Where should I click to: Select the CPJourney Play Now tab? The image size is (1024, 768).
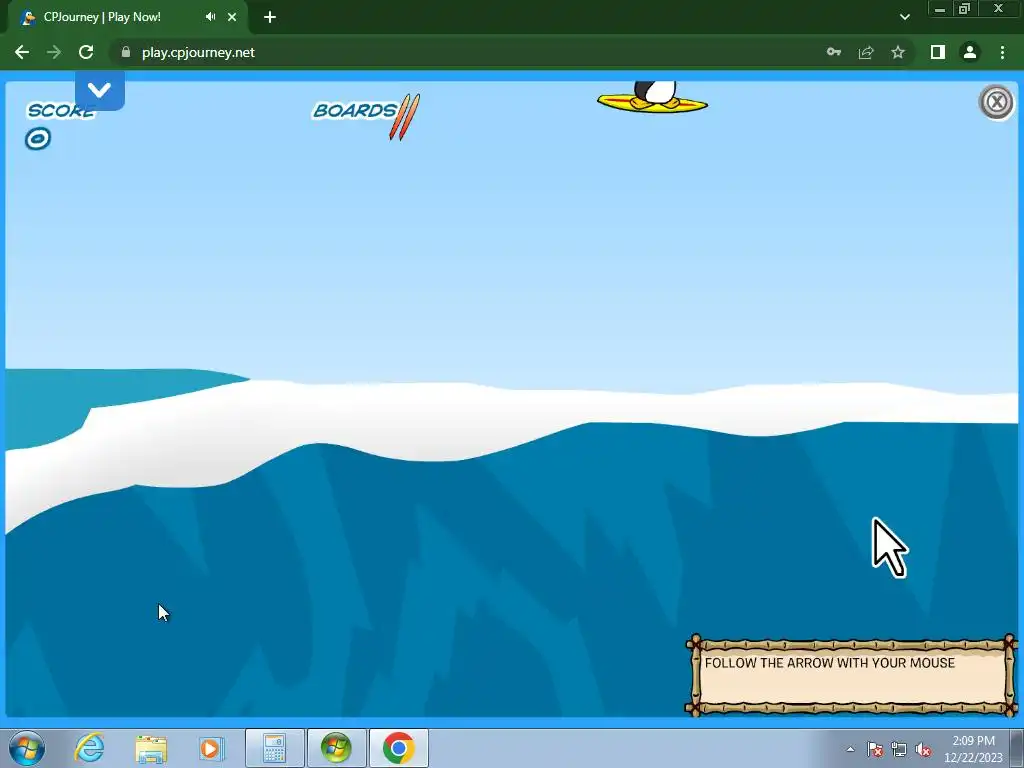[127, 18]
